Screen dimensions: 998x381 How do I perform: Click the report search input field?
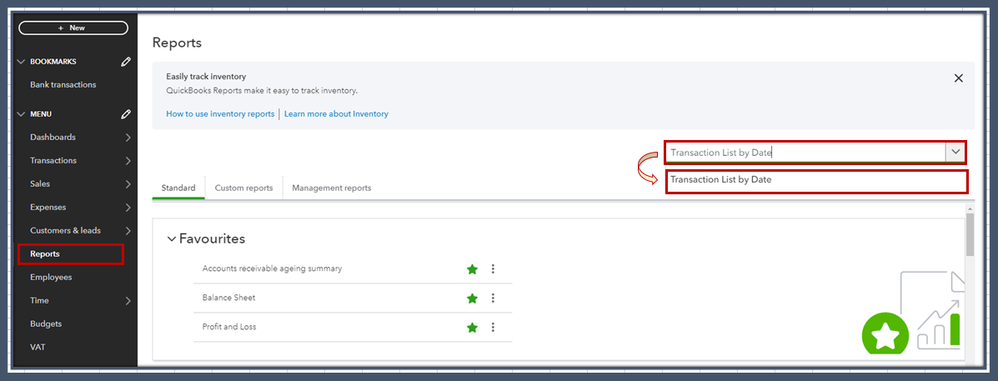(805, 153)
